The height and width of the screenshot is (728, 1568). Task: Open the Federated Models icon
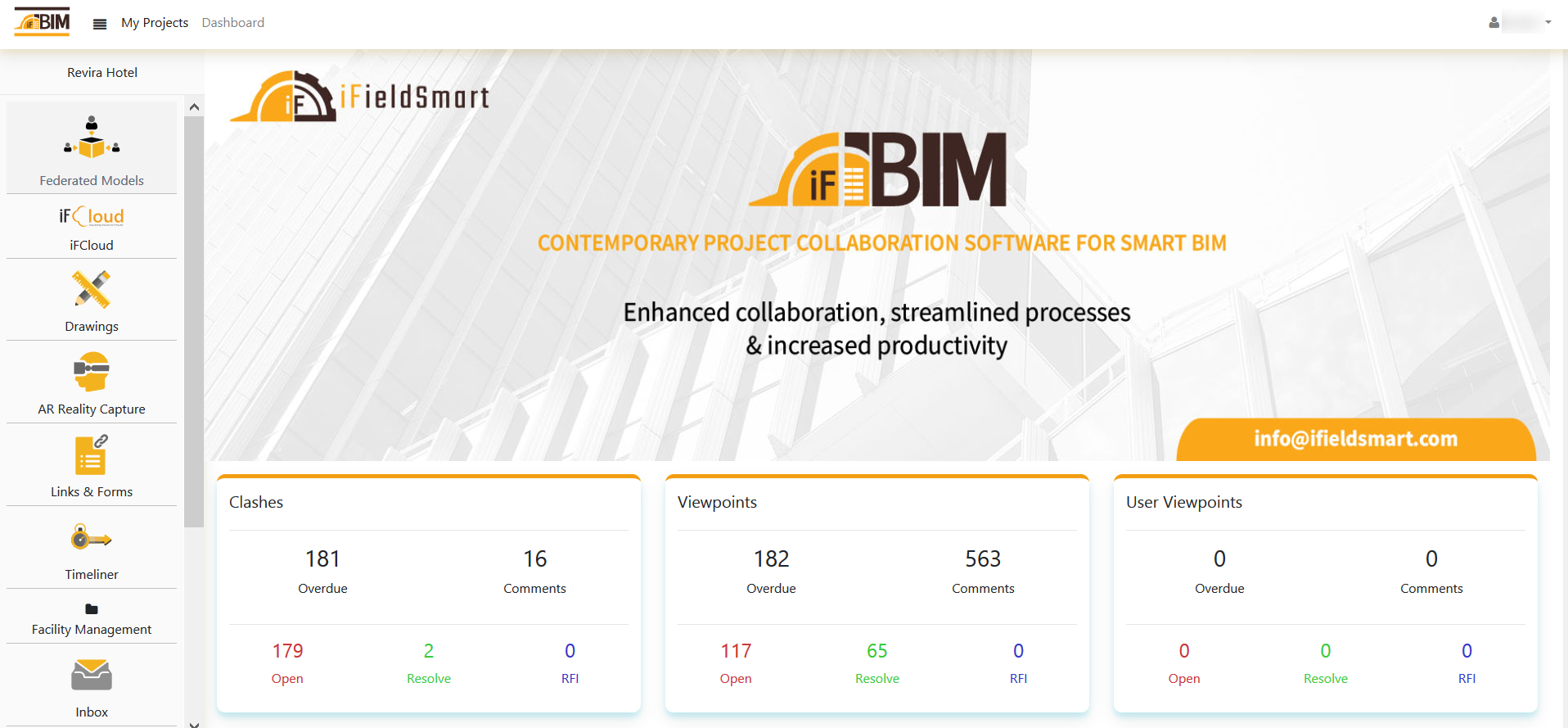click(x=92, y=137)
